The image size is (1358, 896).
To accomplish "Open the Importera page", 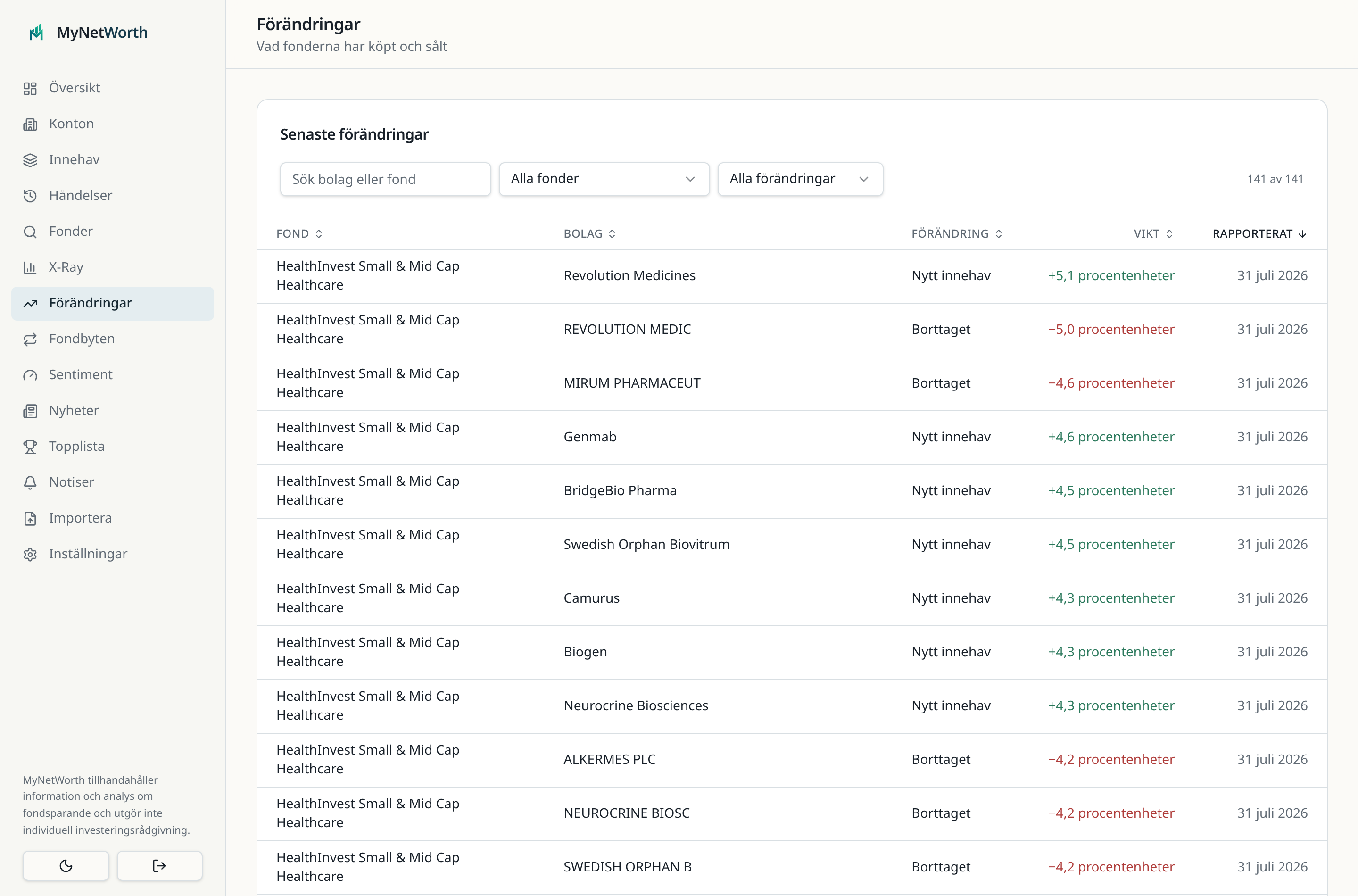I will pos(113,518).
